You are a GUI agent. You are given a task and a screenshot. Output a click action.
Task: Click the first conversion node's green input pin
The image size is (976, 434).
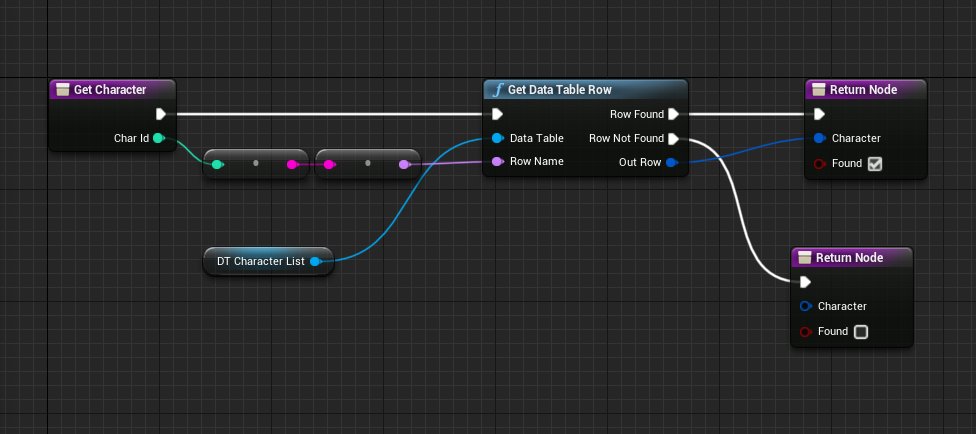click(217, 163)
